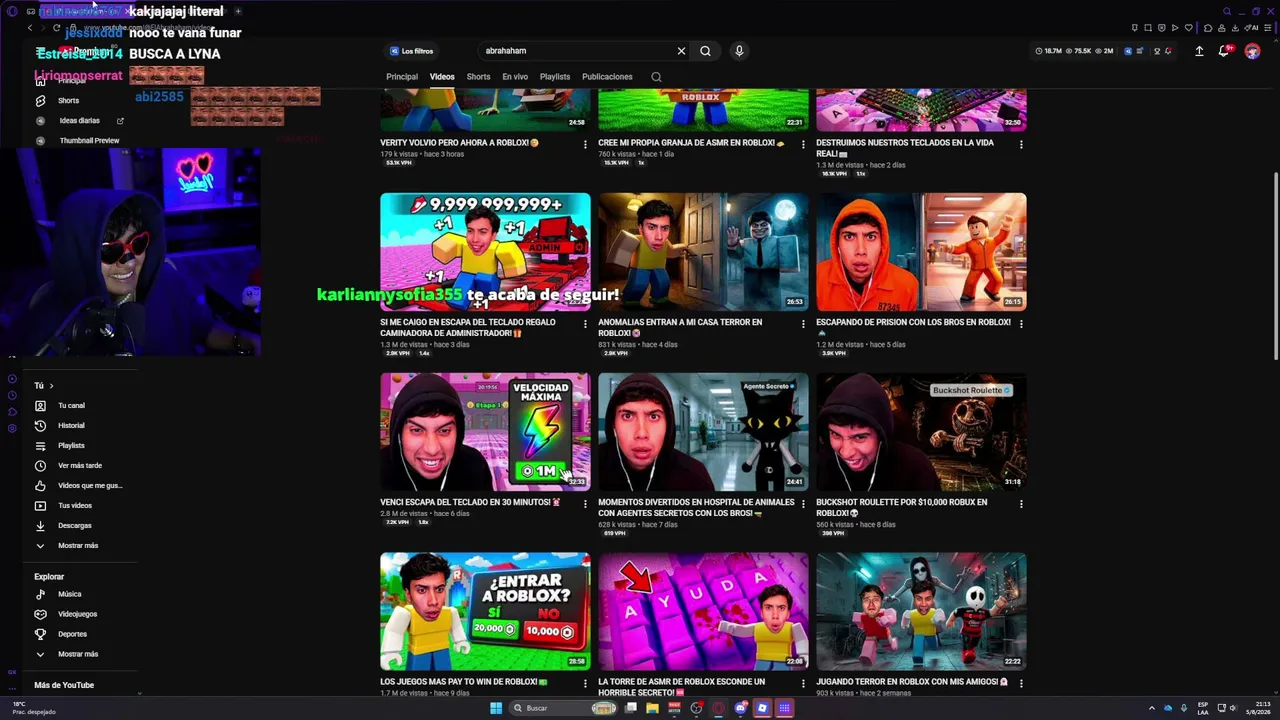Expand the 'Tú' section chevron
Screen dimensions: 1280x720
click(51, 386)
